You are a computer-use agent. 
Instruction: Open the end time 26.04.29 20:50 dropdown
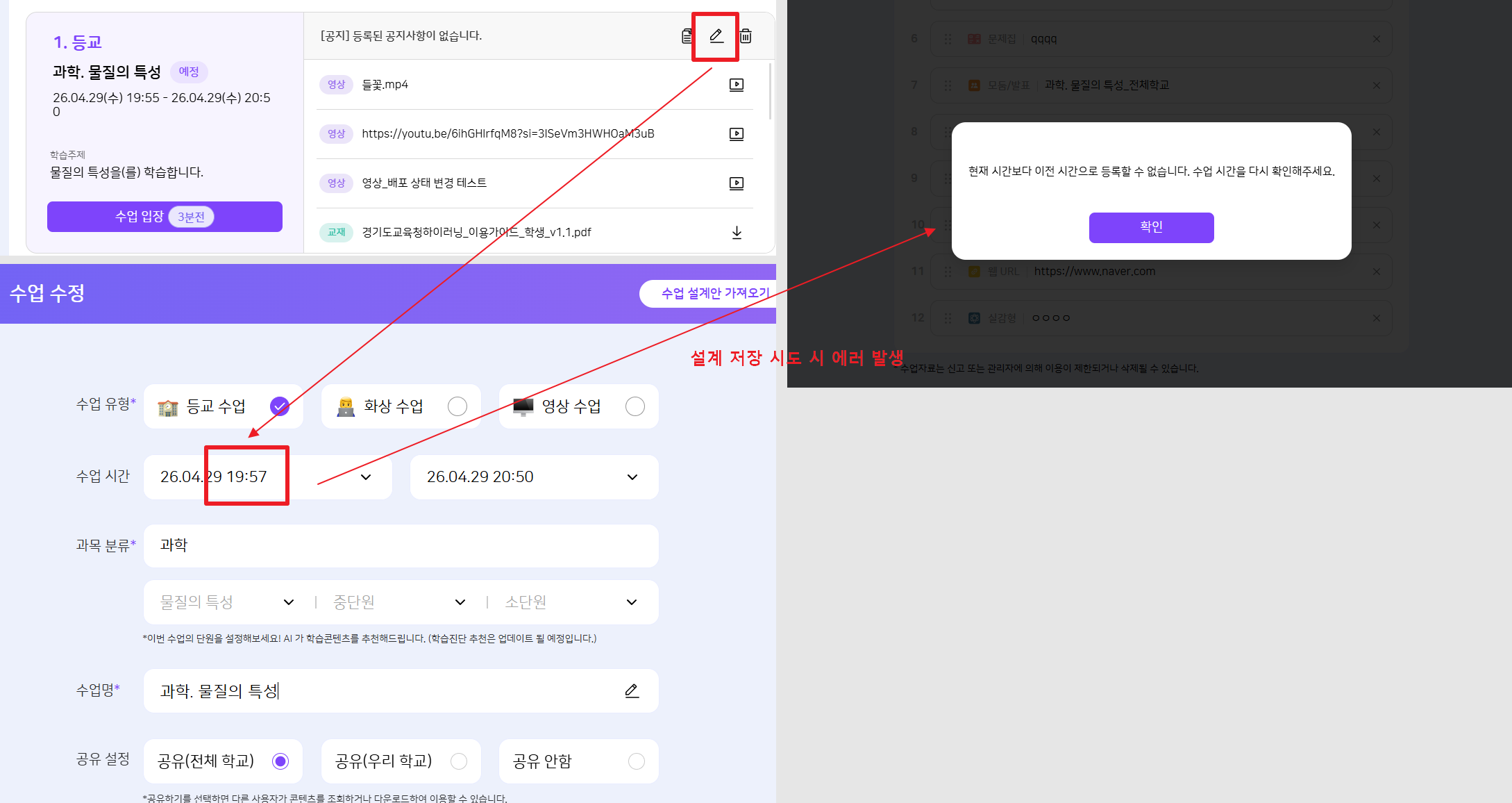pos(632,477)
